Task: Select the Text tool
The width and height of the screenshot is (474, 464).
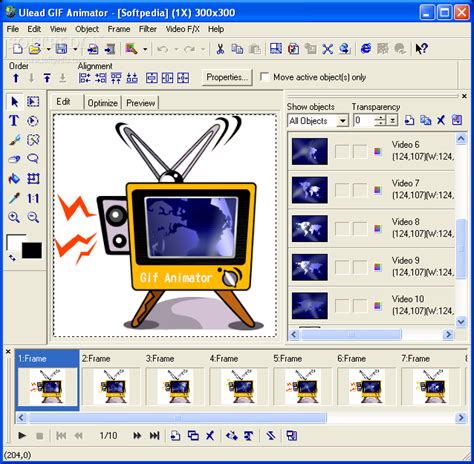Action: (14, 120)
